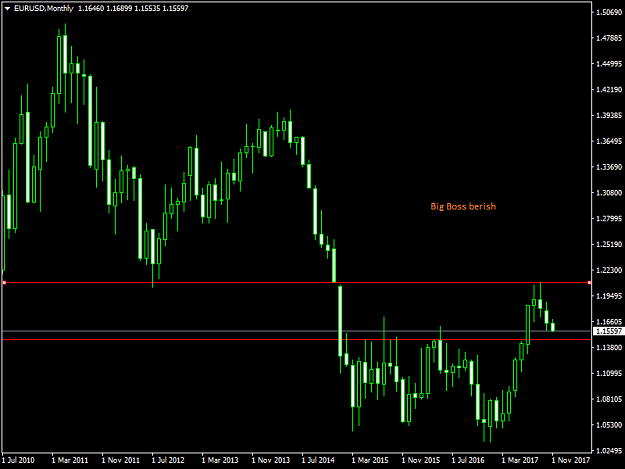This screenshot has width=625, height=469.
Task: Click the '1 Nov 2013' date label
Action: point(271,460)
